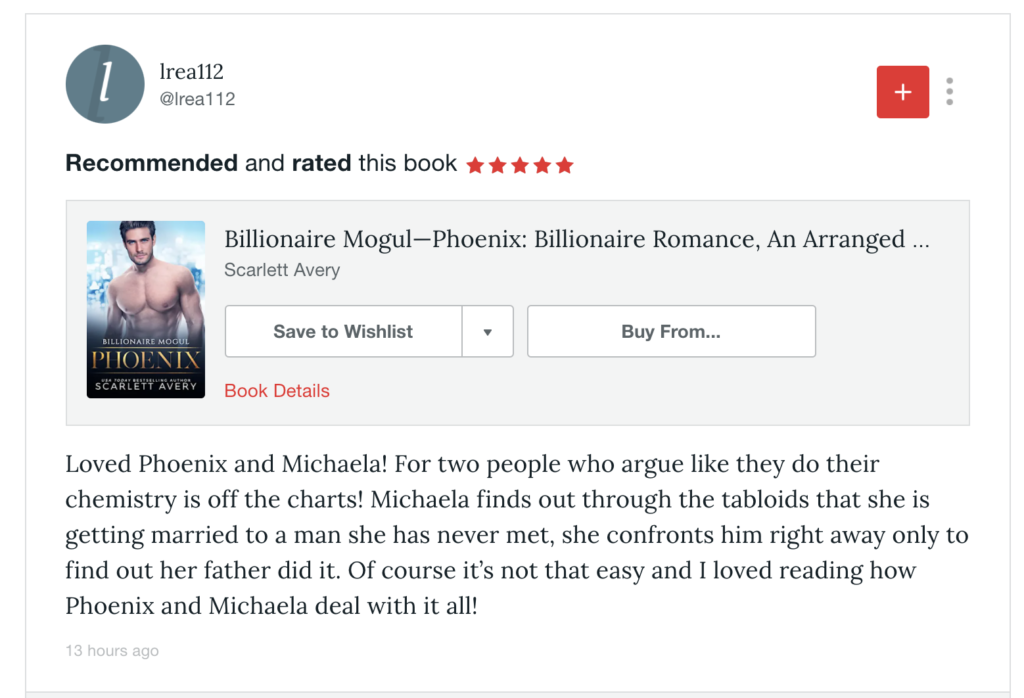The width and height of the screenshot is (1024, 698).
Task: Click the fifth red rating star
Action: [x=565, y=165]
